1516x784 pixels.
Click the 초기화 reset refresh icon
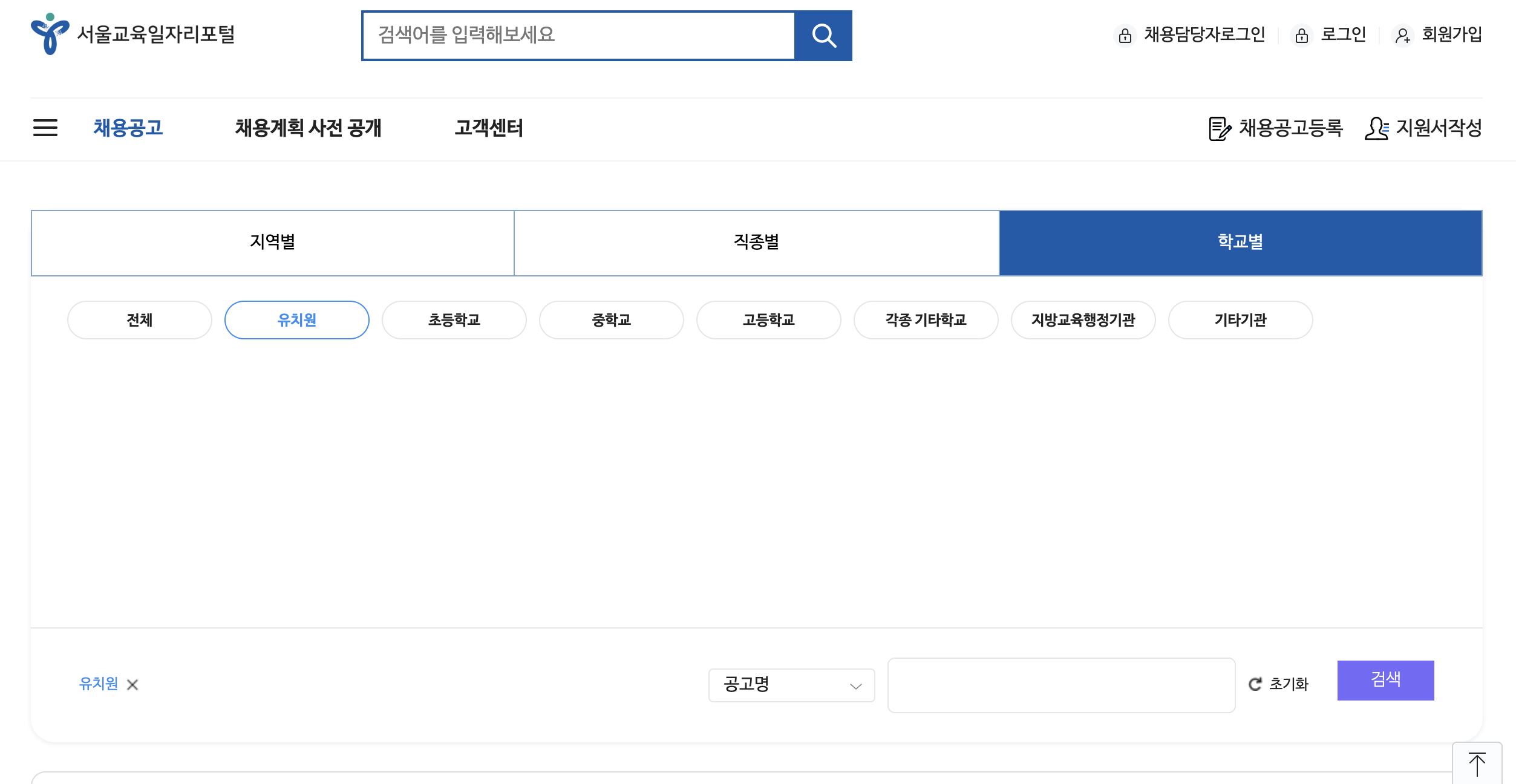1255,684
